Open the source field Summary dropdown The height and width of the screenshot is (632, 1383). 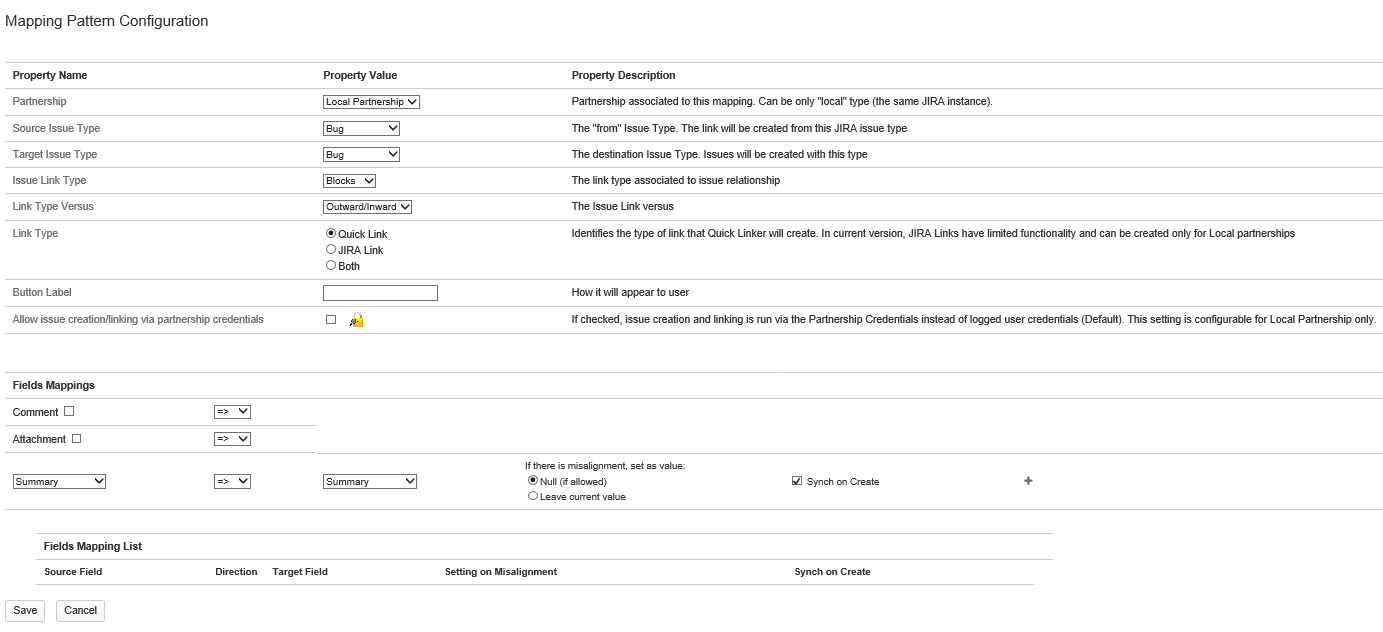tap(59, 482)
